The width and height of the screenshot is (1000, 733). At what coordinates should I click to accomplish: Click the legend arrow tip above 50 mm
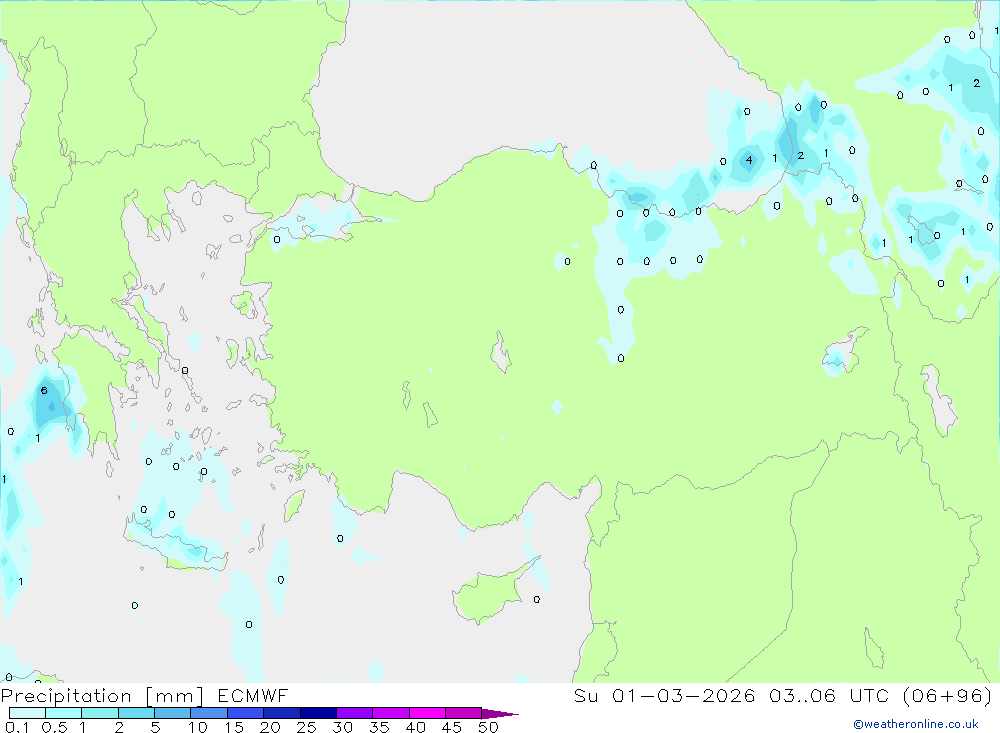point(500,714)
